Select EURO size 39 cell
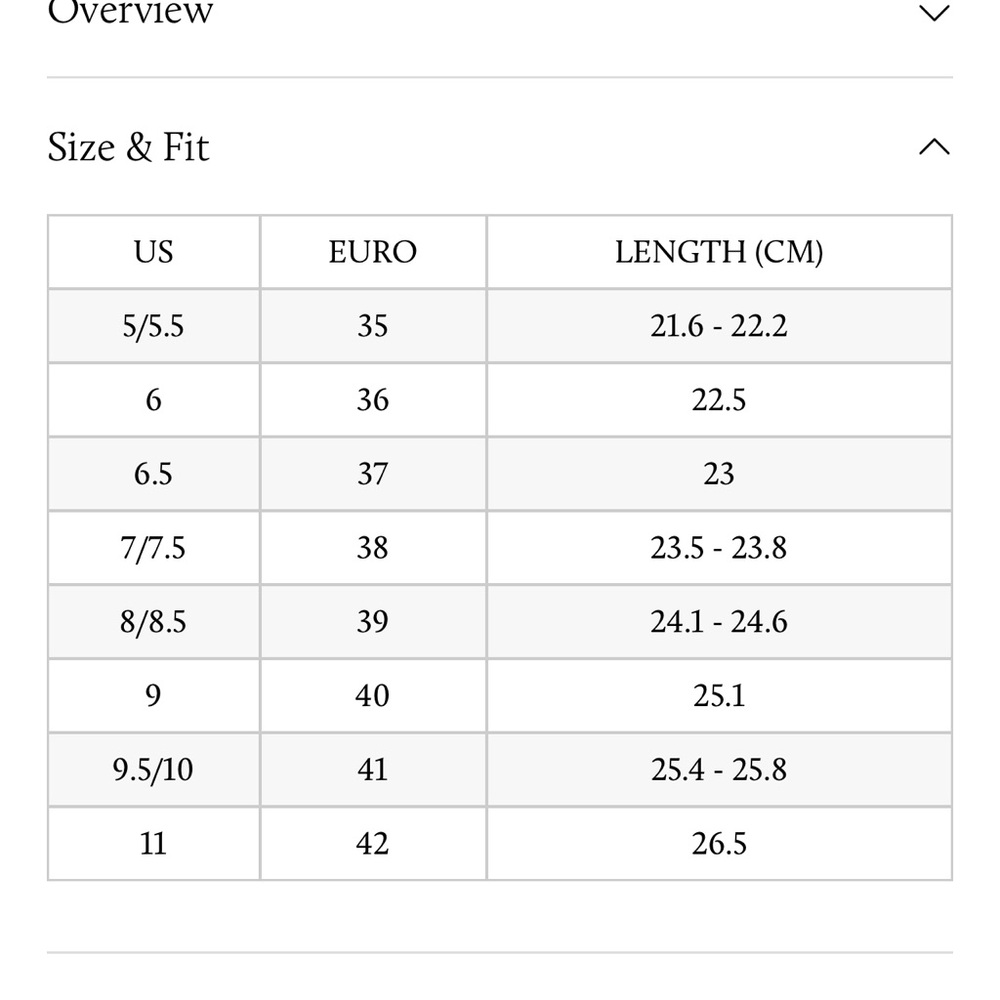 (373, 622)
